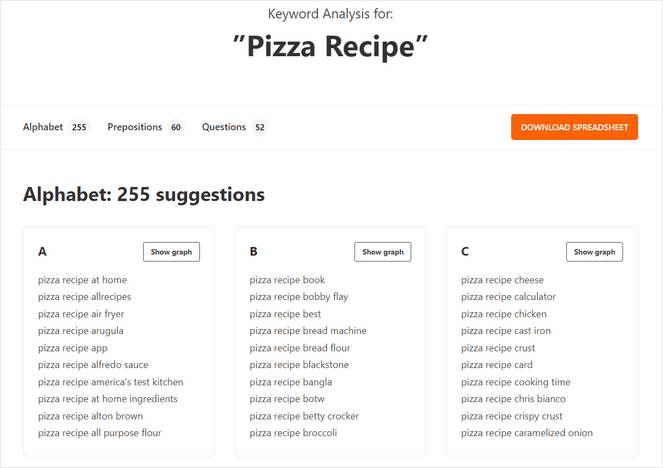Select pizza recipe betty crocker suggestion
The width and height of the screenshot is (663, 468).
pyautogui.click(x=304, y=416)
